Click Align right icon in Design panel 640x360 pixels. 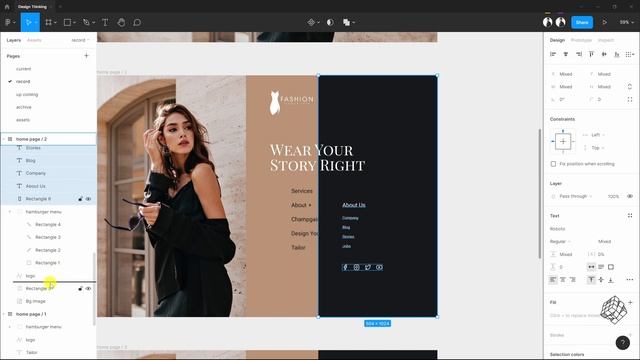(579, 54)
